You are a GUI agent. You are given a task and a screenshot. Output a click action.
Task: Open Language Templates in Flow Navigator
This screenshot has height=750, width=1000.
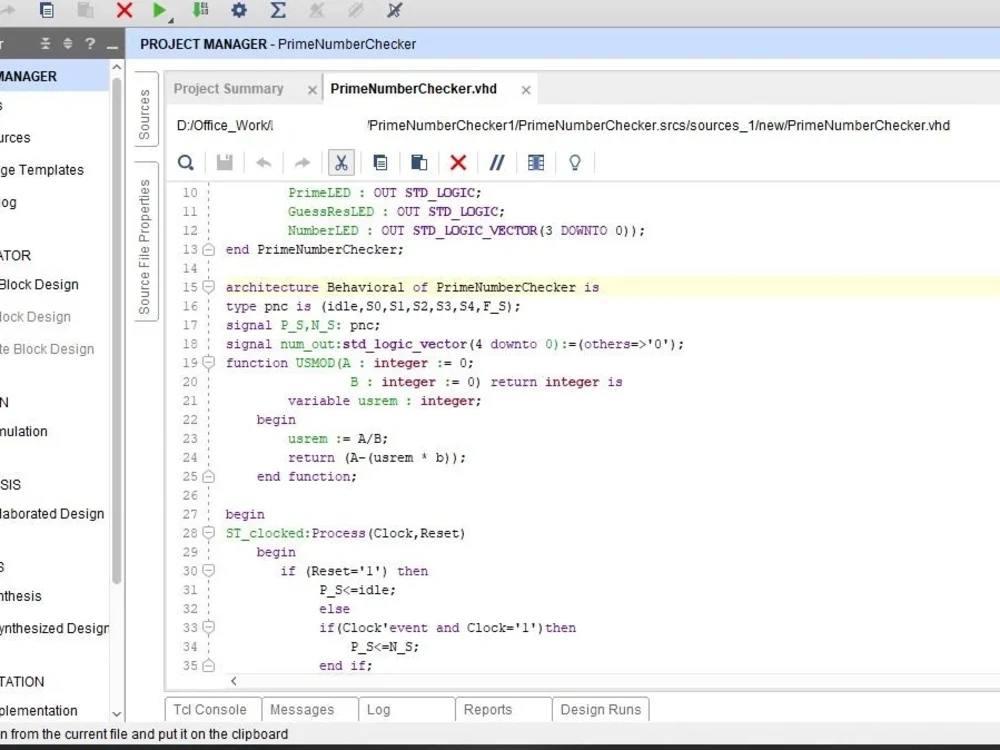point(42,170)
